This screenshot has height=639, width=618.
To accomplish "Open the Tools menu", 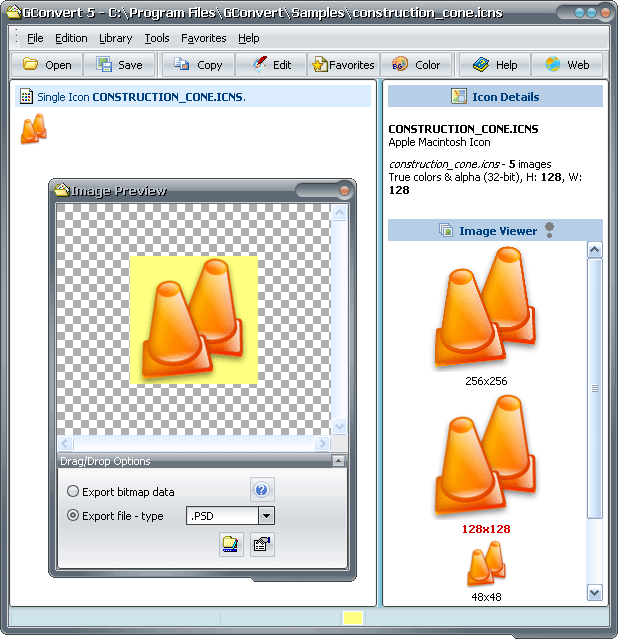I will (x=157, y=38).
